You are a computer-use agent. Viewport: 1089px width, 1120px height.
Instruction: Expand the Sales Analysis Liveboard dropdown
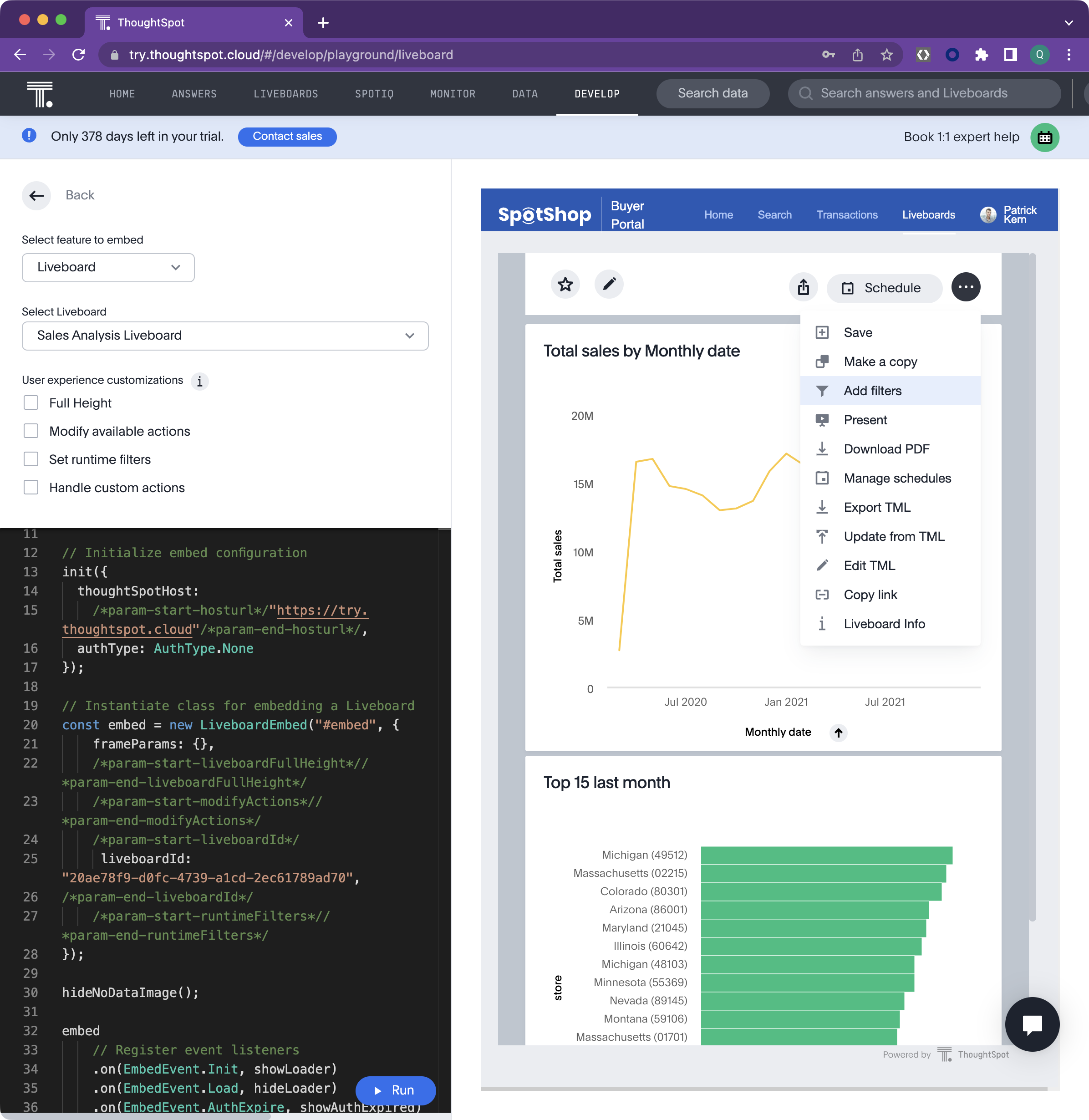(x=225, y=336)
